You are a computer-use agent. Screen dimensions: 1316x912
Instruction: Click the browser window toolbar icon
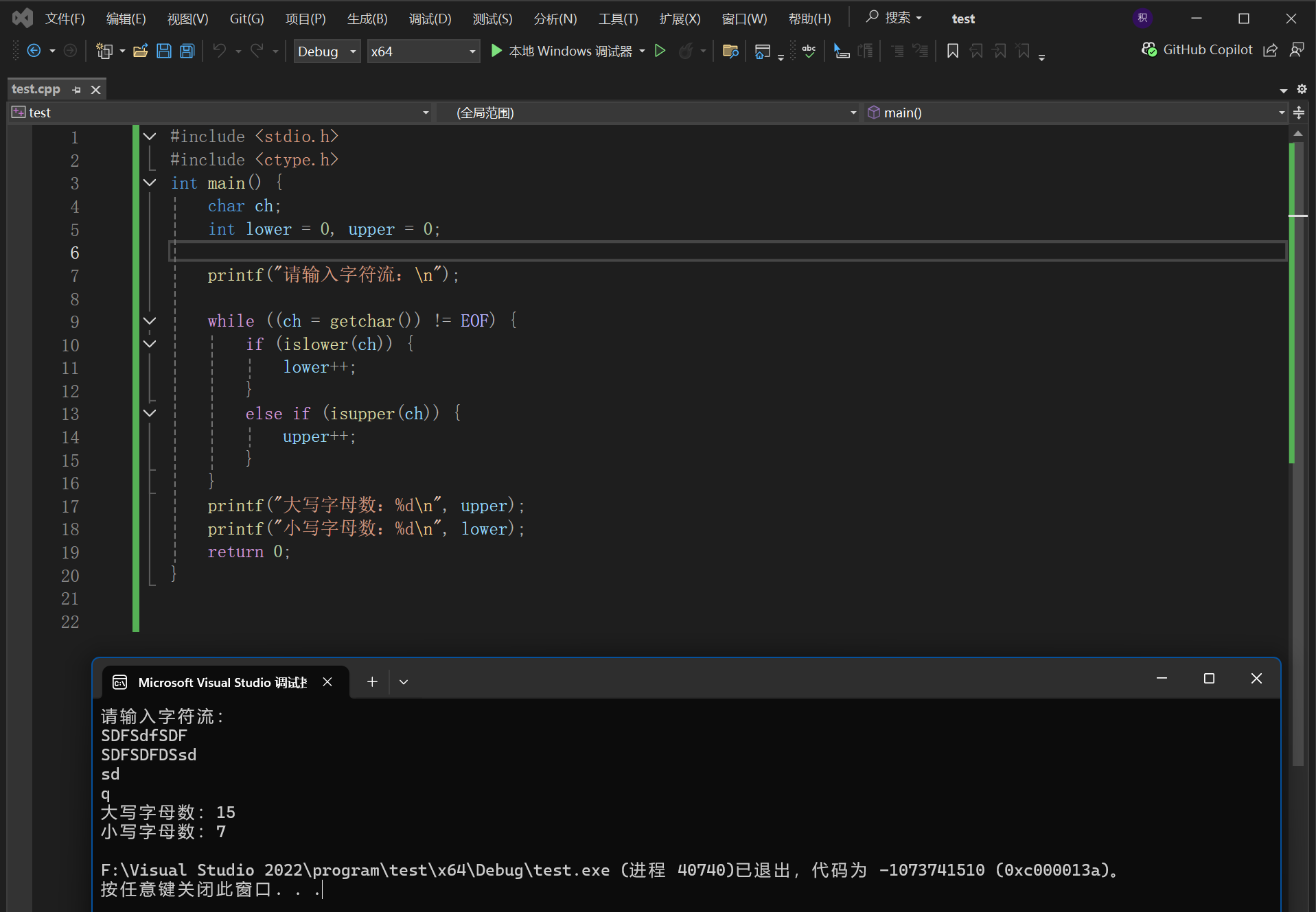(762, 51)
